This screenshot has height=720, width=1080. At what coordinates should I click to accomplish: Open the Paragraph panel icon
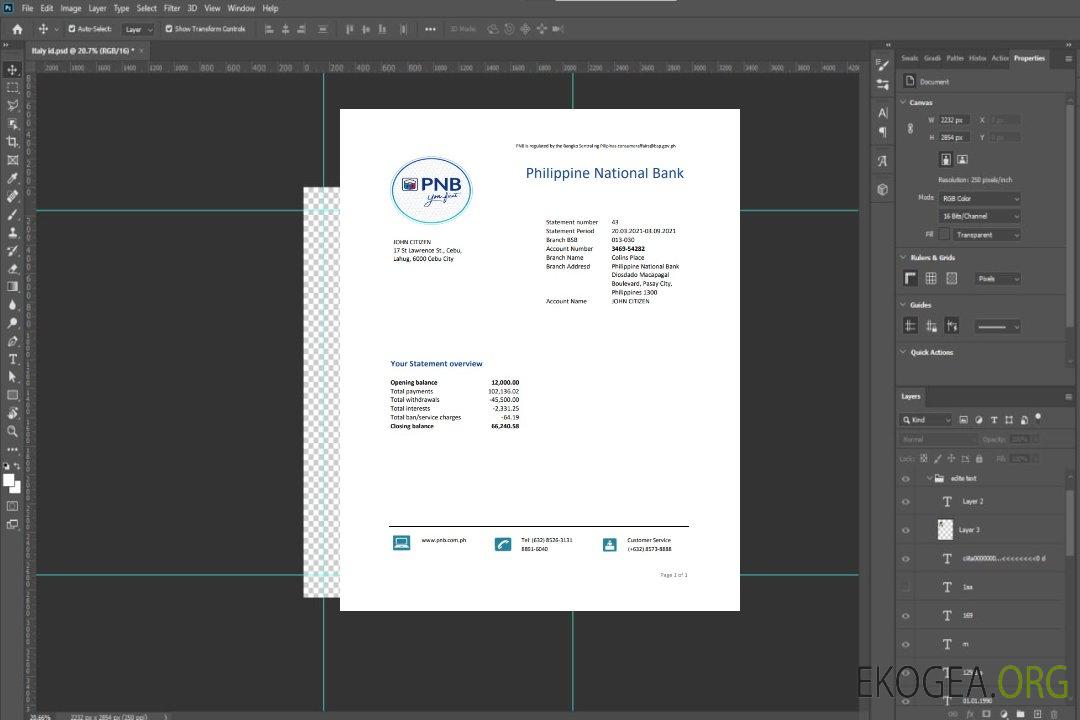coord(883,132)
